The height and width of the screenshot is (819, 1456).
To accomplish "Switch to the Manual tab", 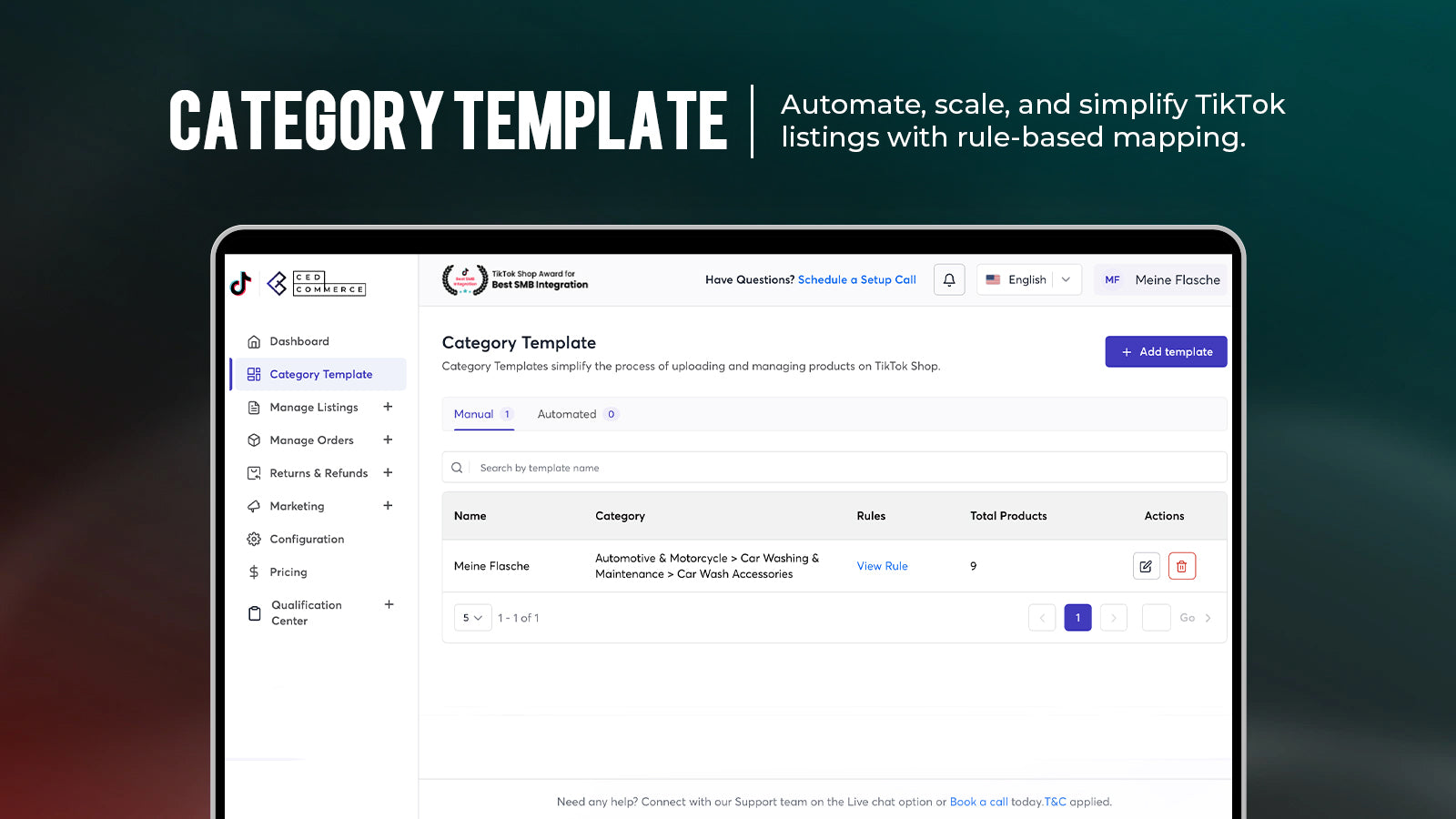I will pos(483,414).
